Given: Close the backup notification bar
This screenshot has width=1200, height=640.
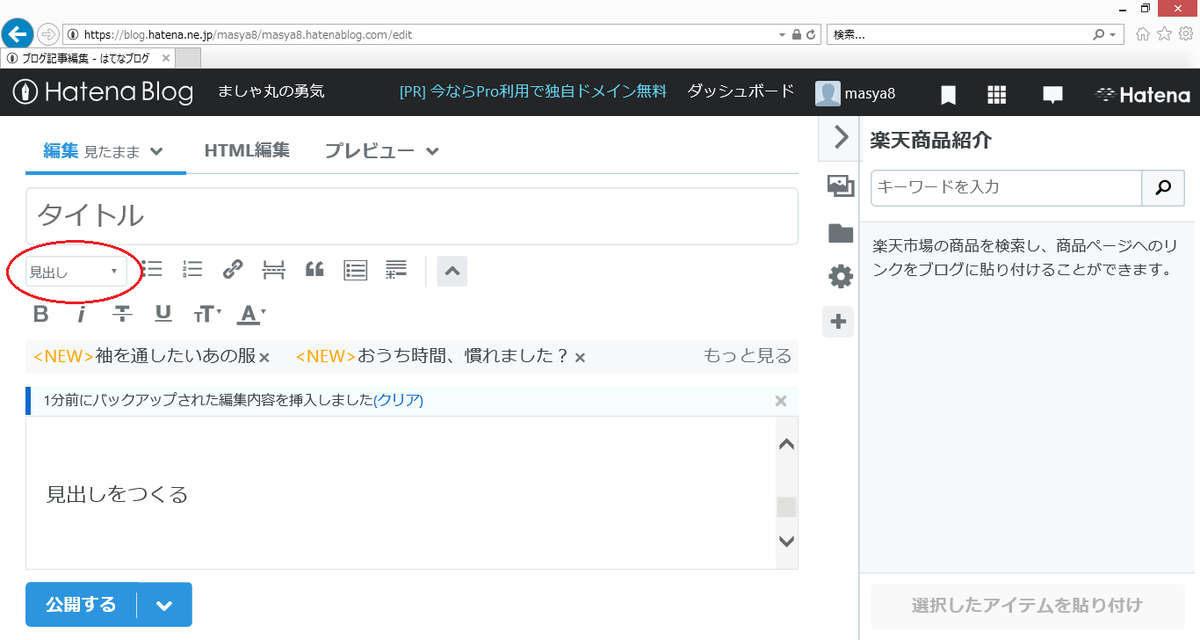Looking at the screenshot, I should (x=781, y=401).
